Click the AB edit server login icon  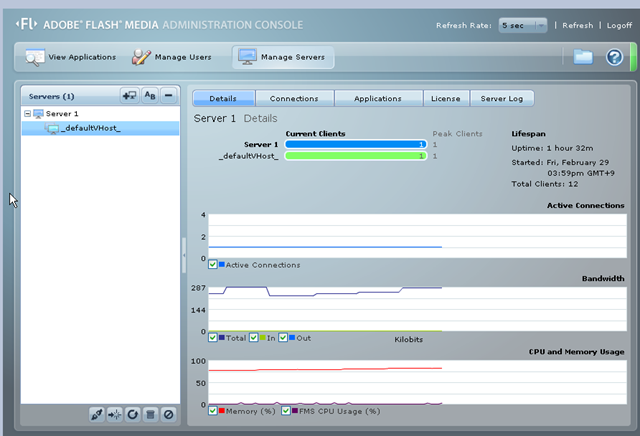pos(150,96)
